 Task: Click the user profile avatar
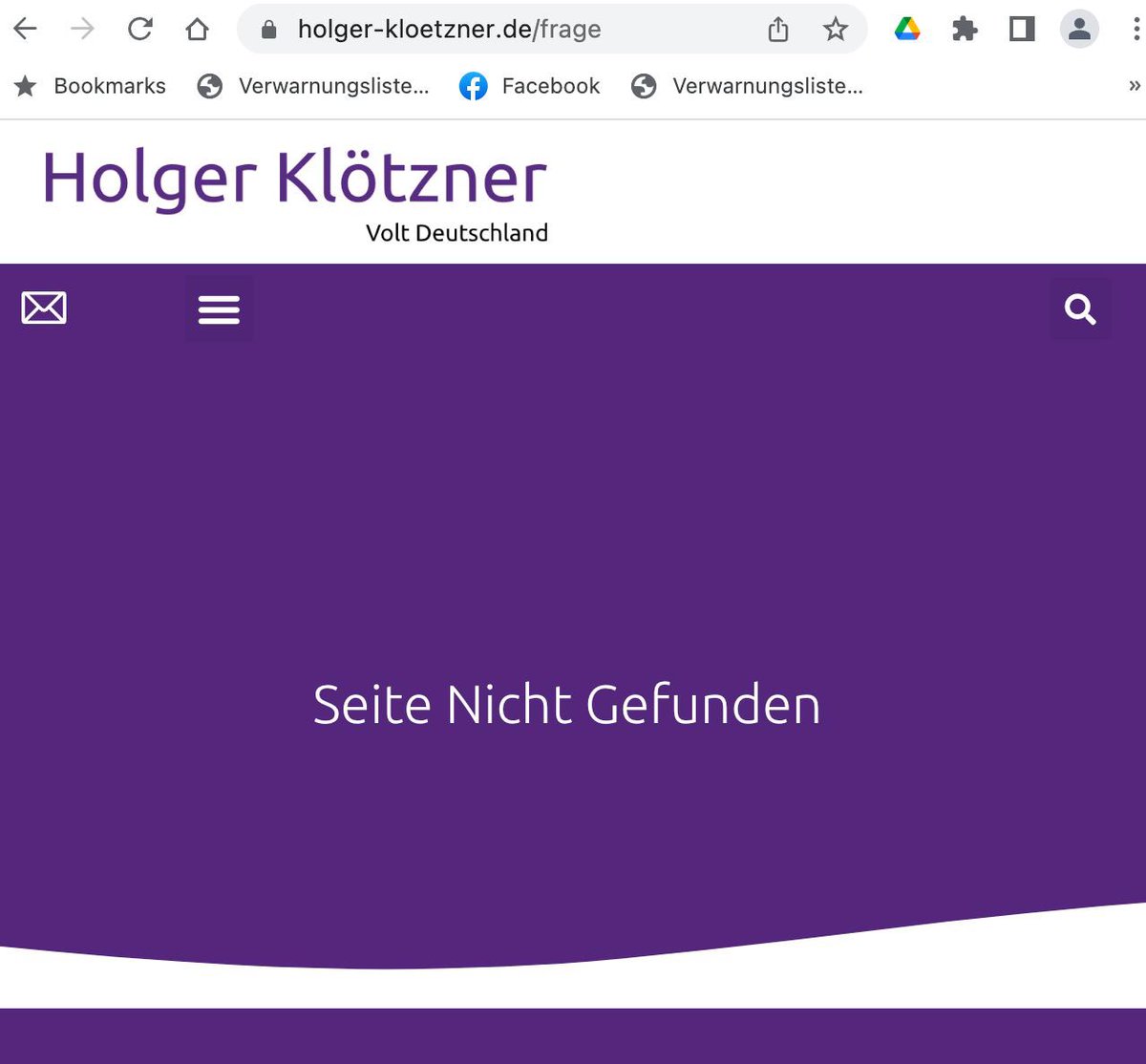(1079, 29)
